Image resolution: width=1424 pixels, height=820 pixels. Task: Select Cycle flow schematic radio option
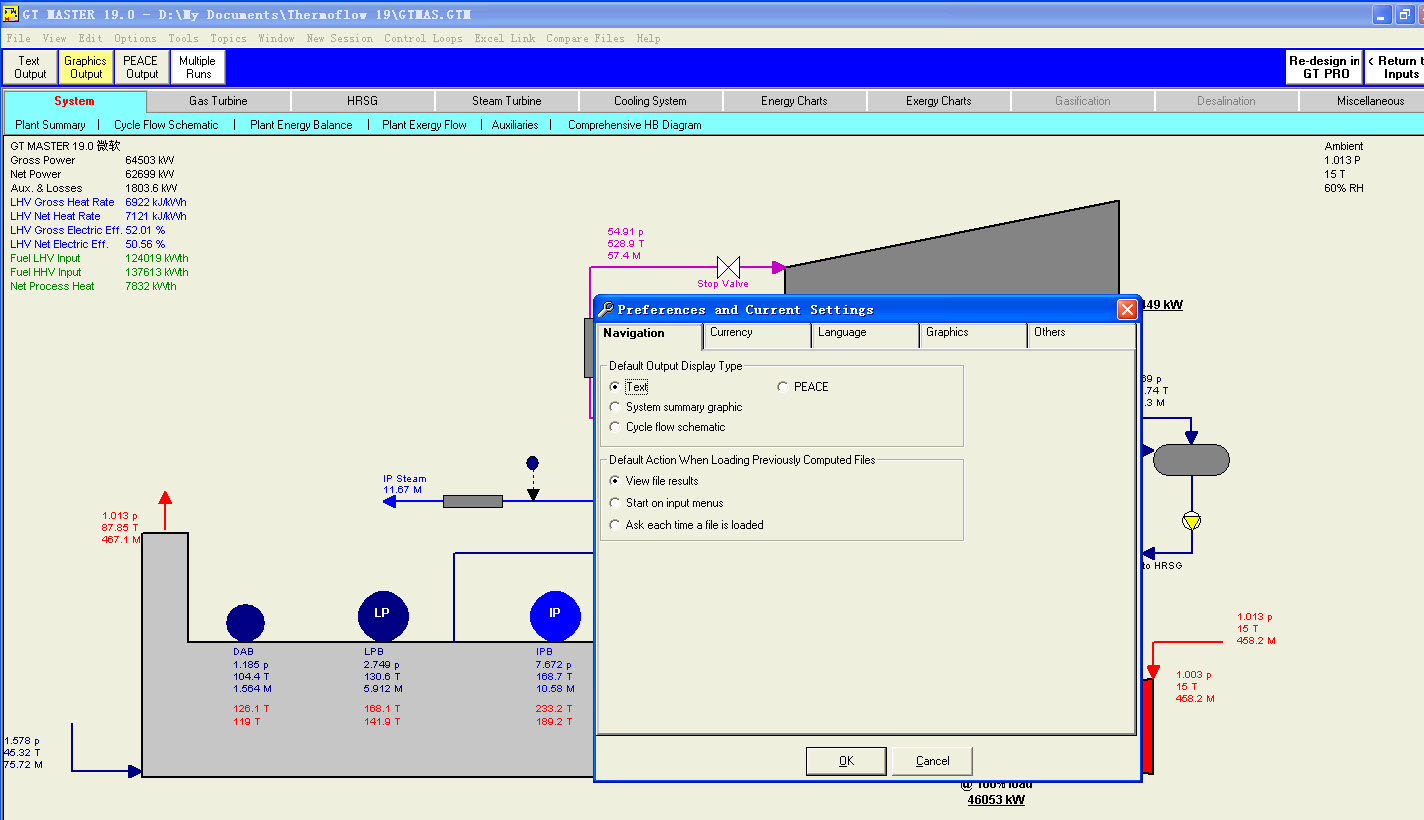tap(668, 427)
